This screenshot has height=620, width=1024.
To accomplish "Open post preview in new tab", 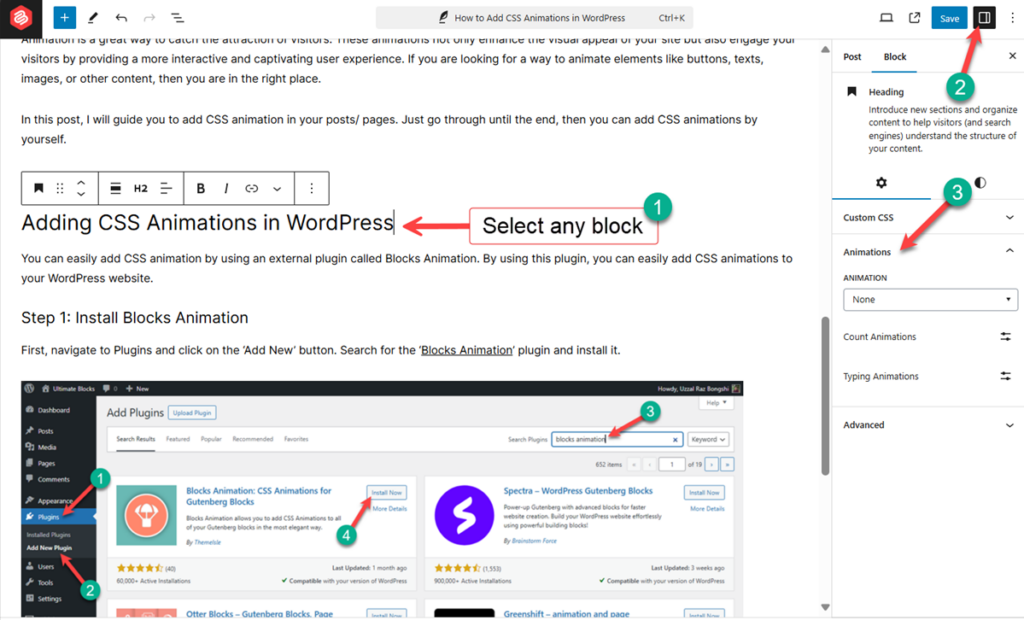I will [x=914, y=18].
